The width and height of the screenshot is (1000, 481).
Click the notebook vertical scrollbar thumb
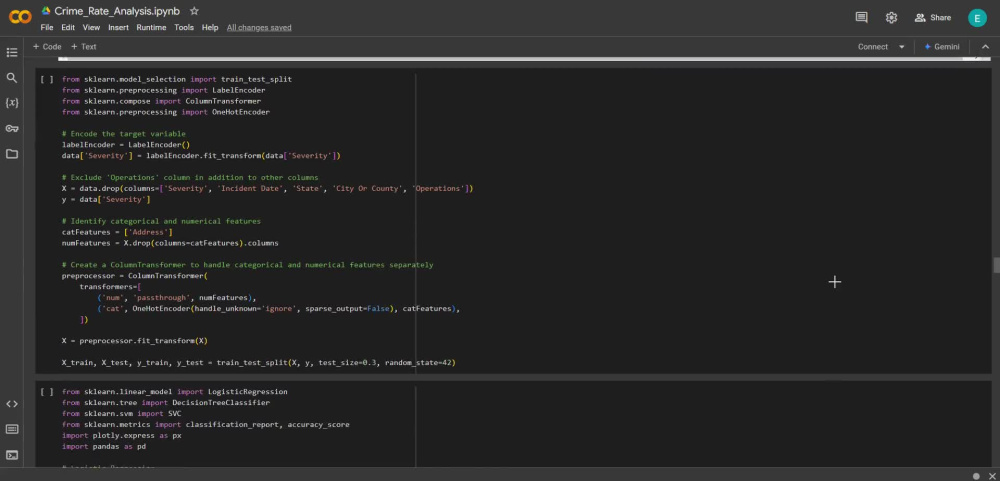click(x=996, y=265)
